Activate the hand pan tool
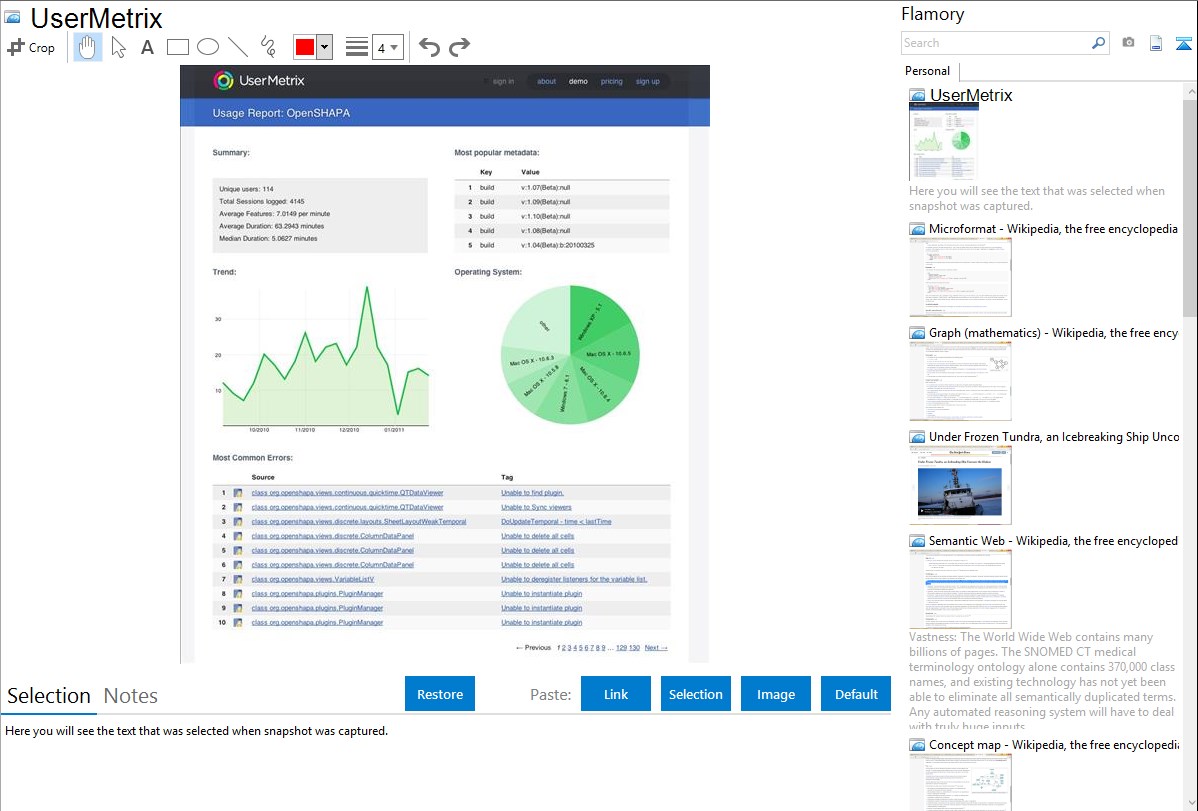Viewport: 1198px width, 811px height. coord(88,47)
